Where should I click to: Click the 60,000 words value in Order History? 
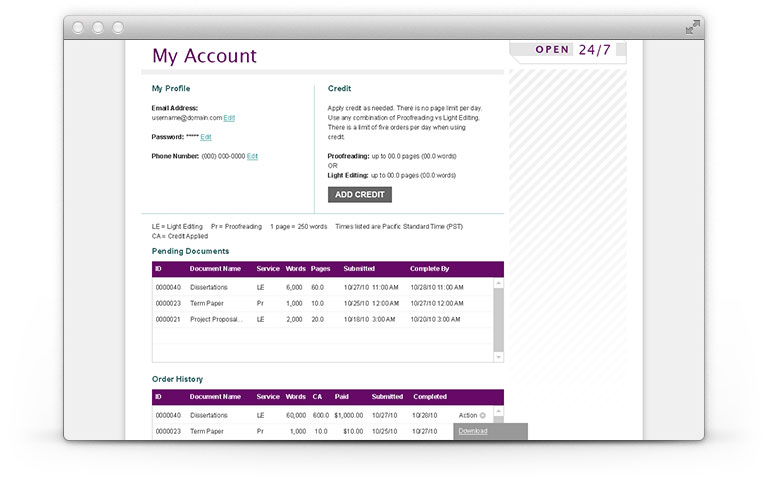click(x=296, y=415)
